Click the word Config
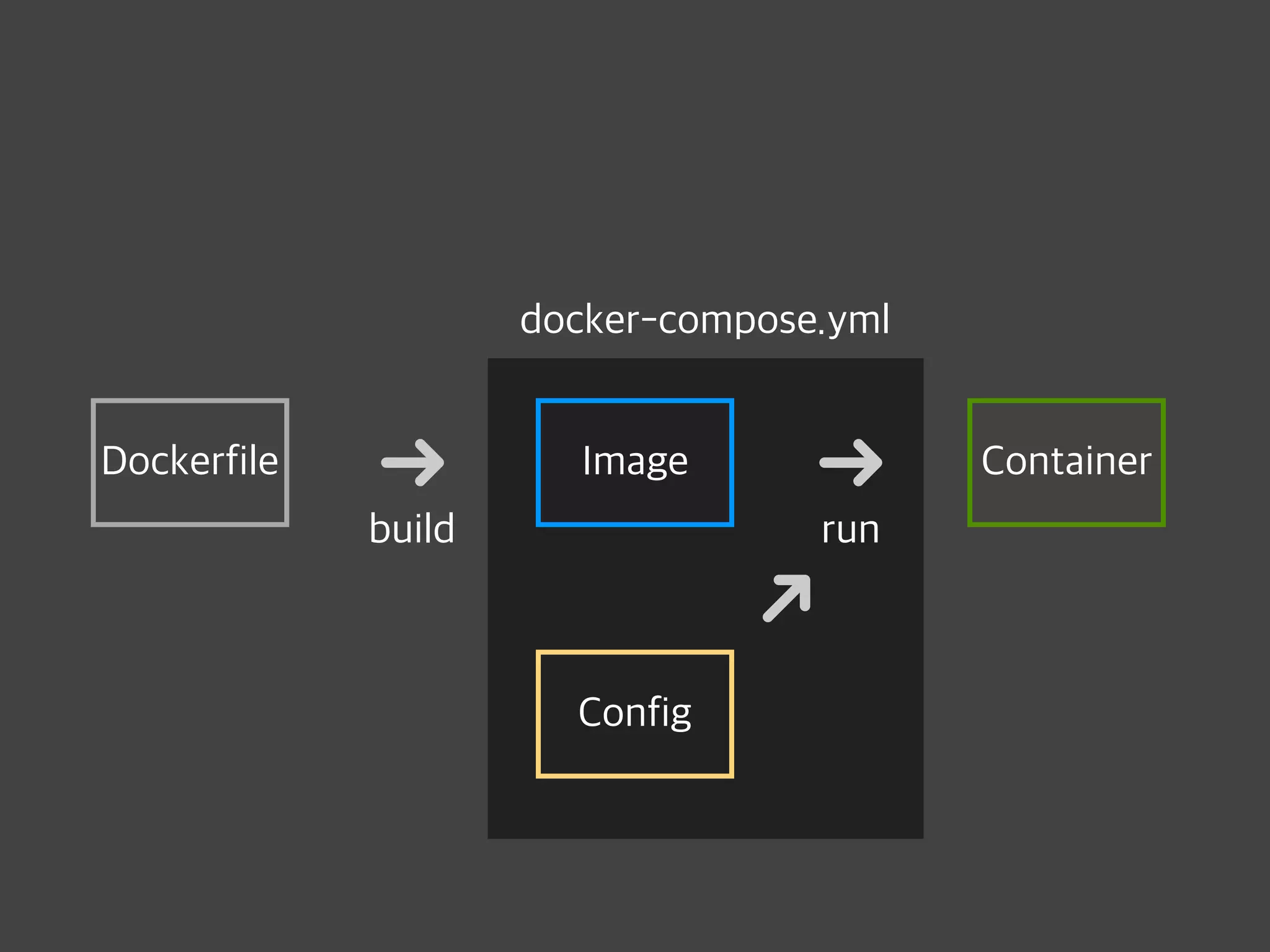The image size is (1270, 952). pyautogui.click(x=634, y=712)
